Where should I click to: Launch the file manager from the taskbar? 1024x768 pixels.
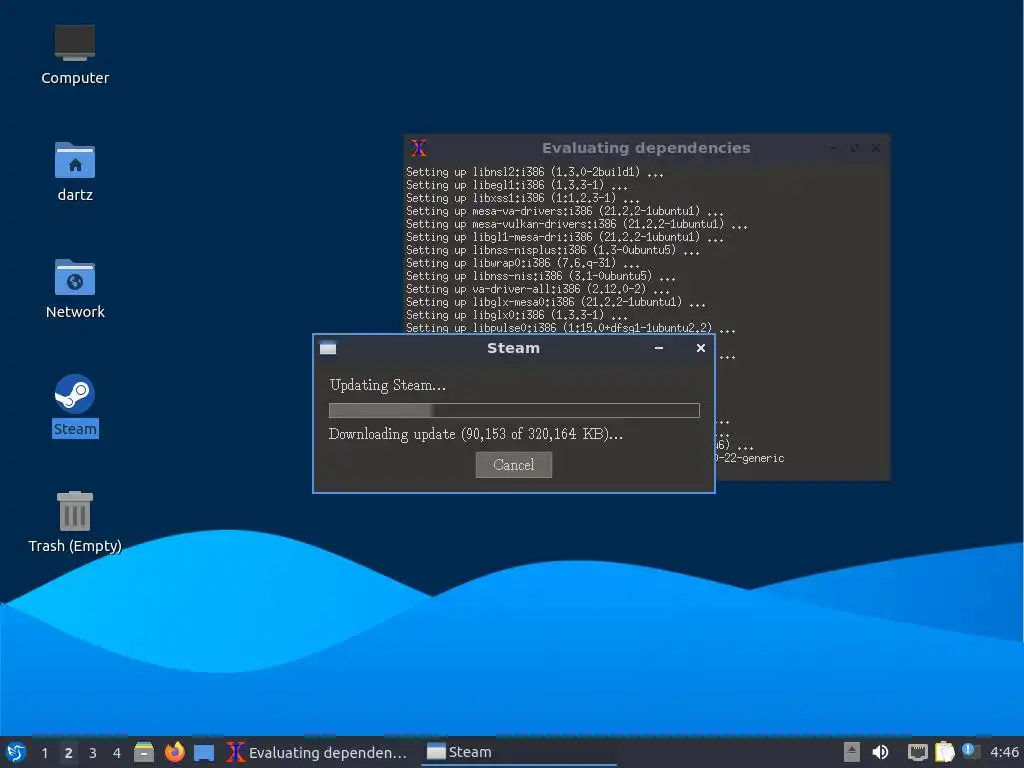pyautogui.click(x=144, y=752)
